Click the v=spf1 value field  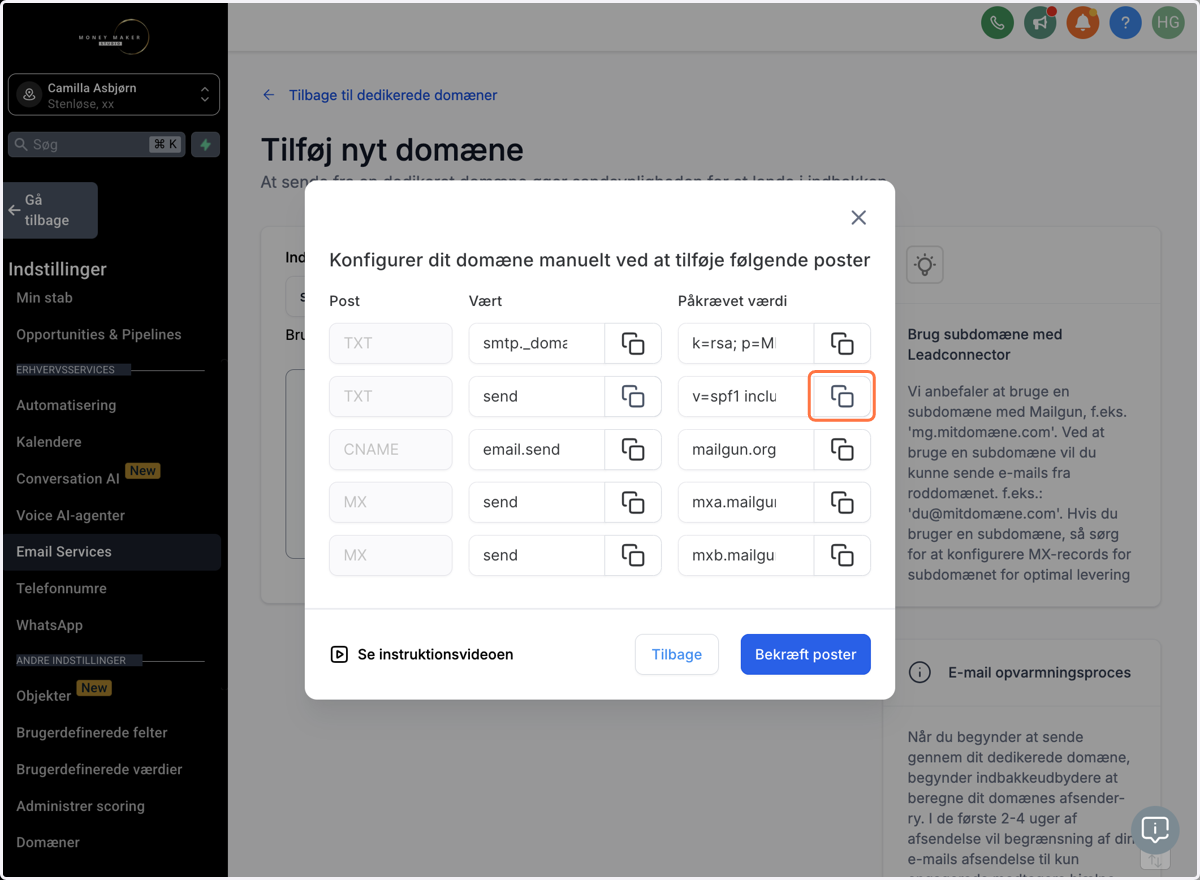[x=746, y=396]
